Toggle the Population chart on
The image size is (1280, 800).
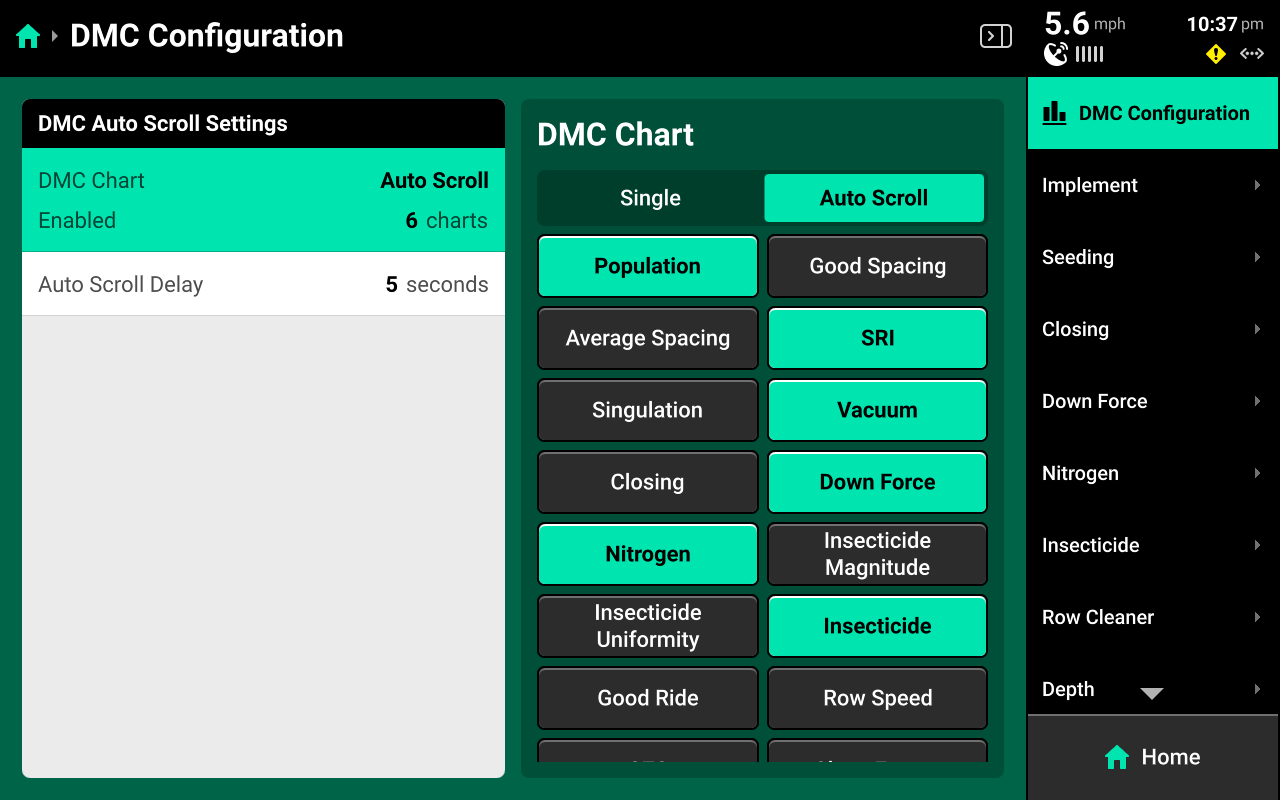click(x=648, y=266)
